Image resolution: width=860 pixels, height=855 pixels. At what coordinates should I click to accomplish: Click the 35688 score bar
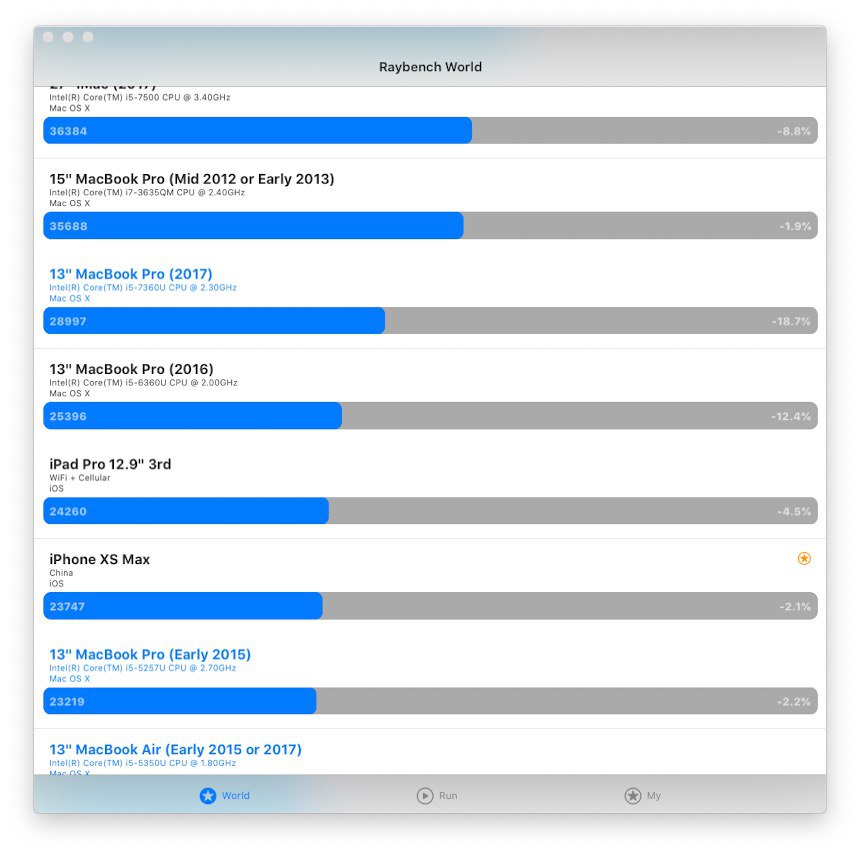click(x=431, y=225)
